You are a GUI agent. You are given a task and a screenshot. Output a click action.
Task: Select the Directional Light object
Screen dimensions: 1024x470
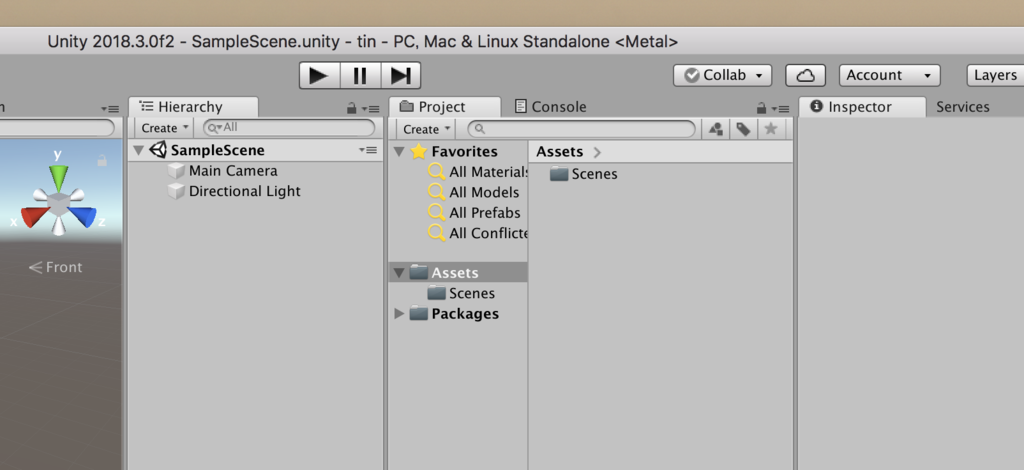(x=244, y=191)
